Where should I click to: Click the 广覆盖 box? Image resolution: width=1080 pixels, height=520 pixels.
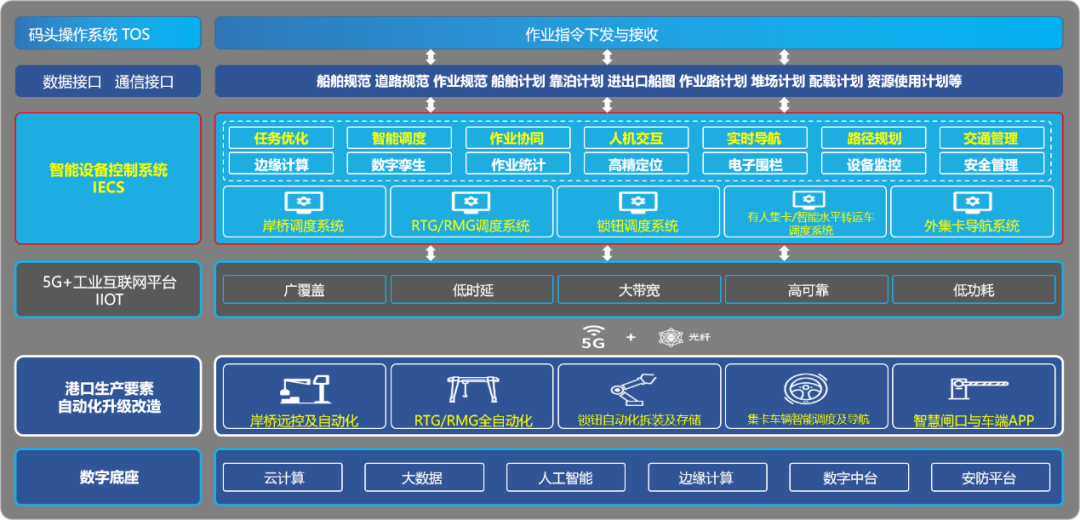click(x=304, y=289)
